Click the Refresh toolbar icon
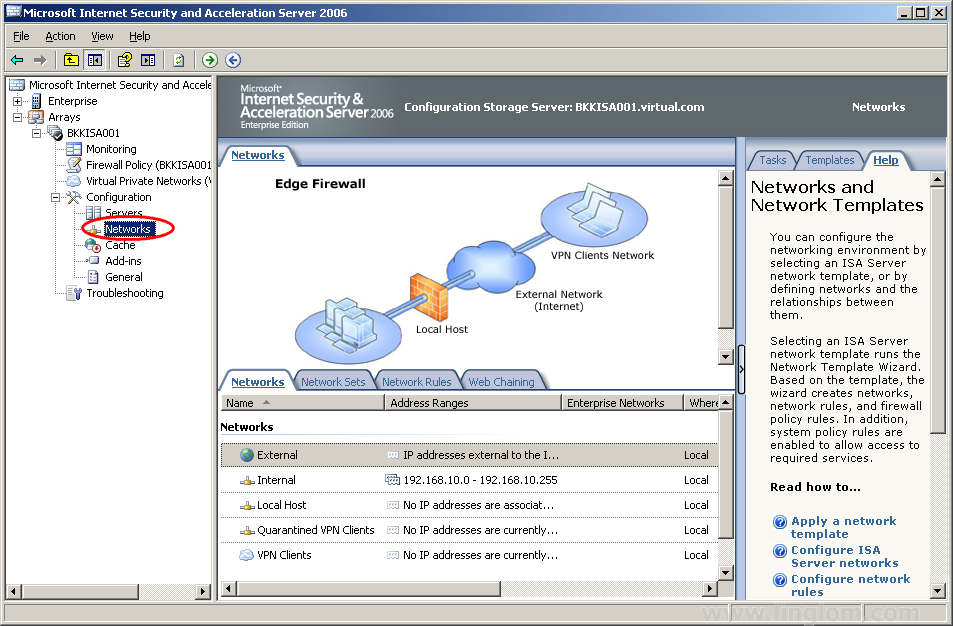Screen dimensions: 953x626 [179, 60]
